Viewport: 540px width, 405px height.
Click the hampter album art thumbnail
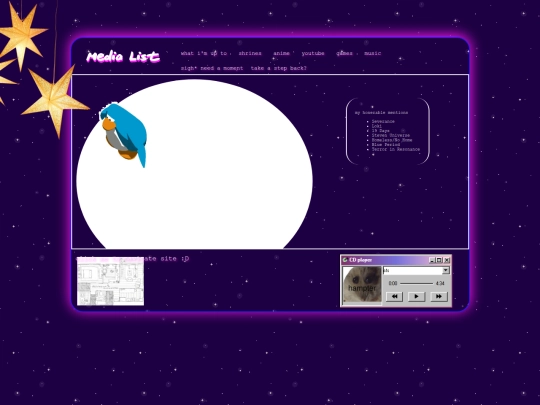click(362, 285)
